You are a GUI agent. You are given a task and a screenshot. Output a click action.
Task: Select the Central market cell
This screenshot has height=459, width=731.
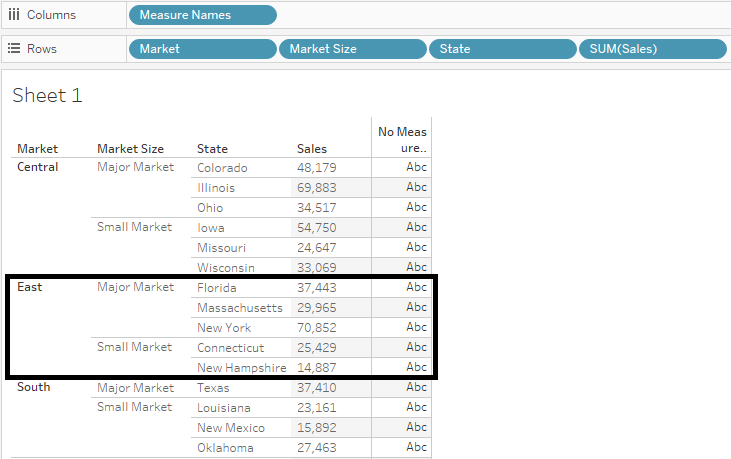pos(38,167)
